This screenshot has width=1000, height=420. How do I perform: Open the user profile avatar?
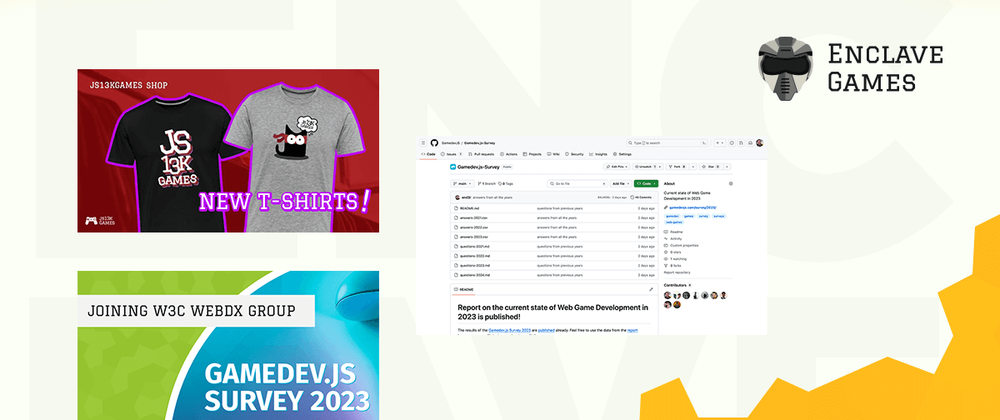click(760, 143)
